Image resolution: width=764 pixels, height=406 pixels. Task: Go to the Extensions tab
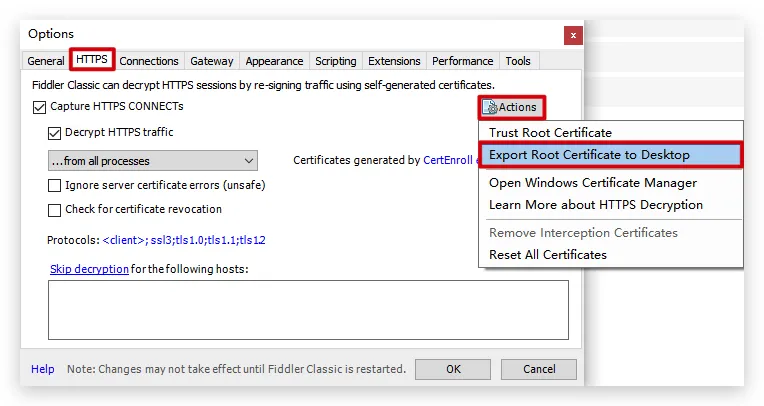click(394, 61)
